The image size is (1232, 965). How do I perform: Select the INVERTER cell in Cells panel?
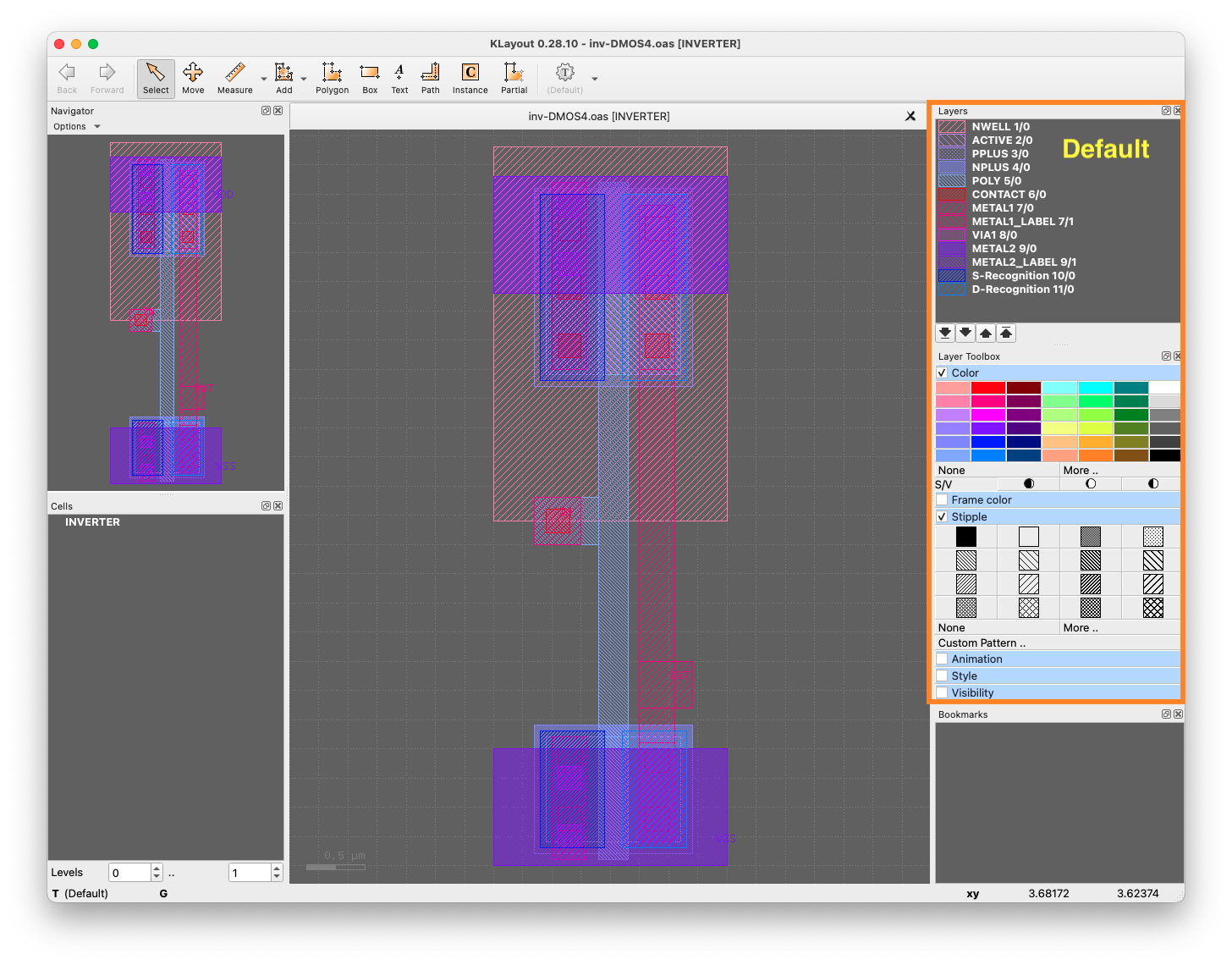click(92, 522)
